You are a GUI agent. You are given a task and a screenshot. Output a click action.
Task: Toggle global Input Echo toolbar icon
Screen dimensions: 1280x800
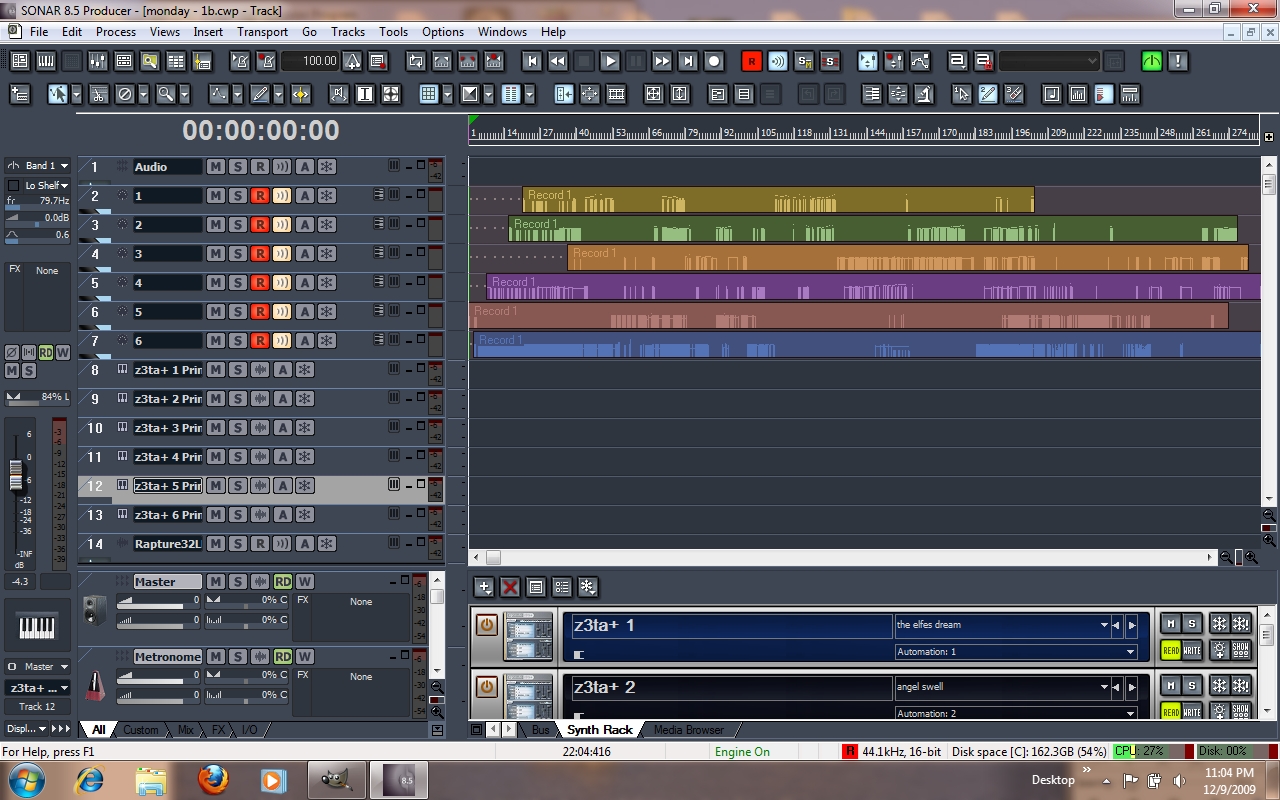[x=778, y=61]
